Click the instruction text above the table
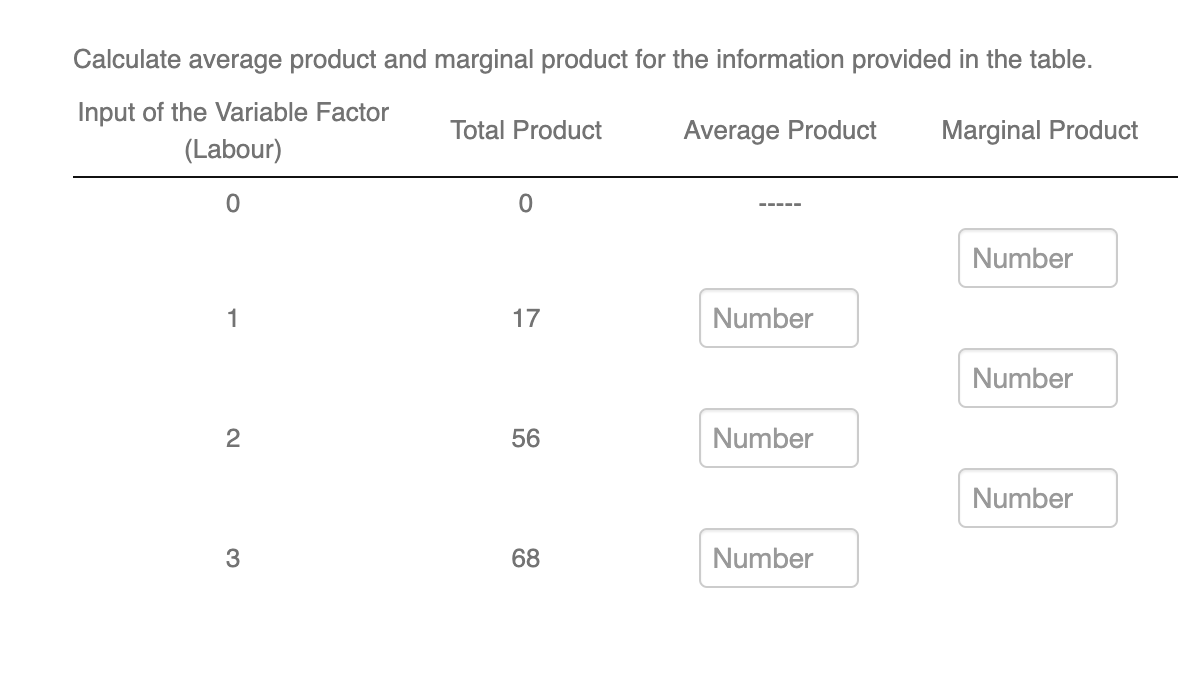Viewport: 1192px width, 688px height. tap(583, 59)
